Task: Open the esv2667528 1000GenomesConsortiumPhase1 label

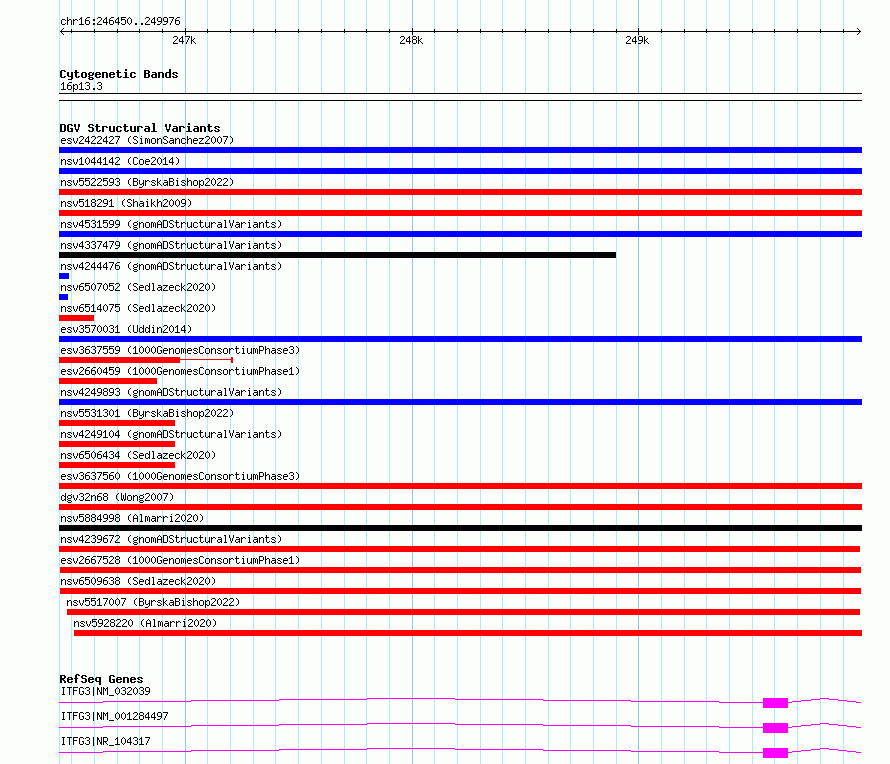Action: (x=180, y=560)
